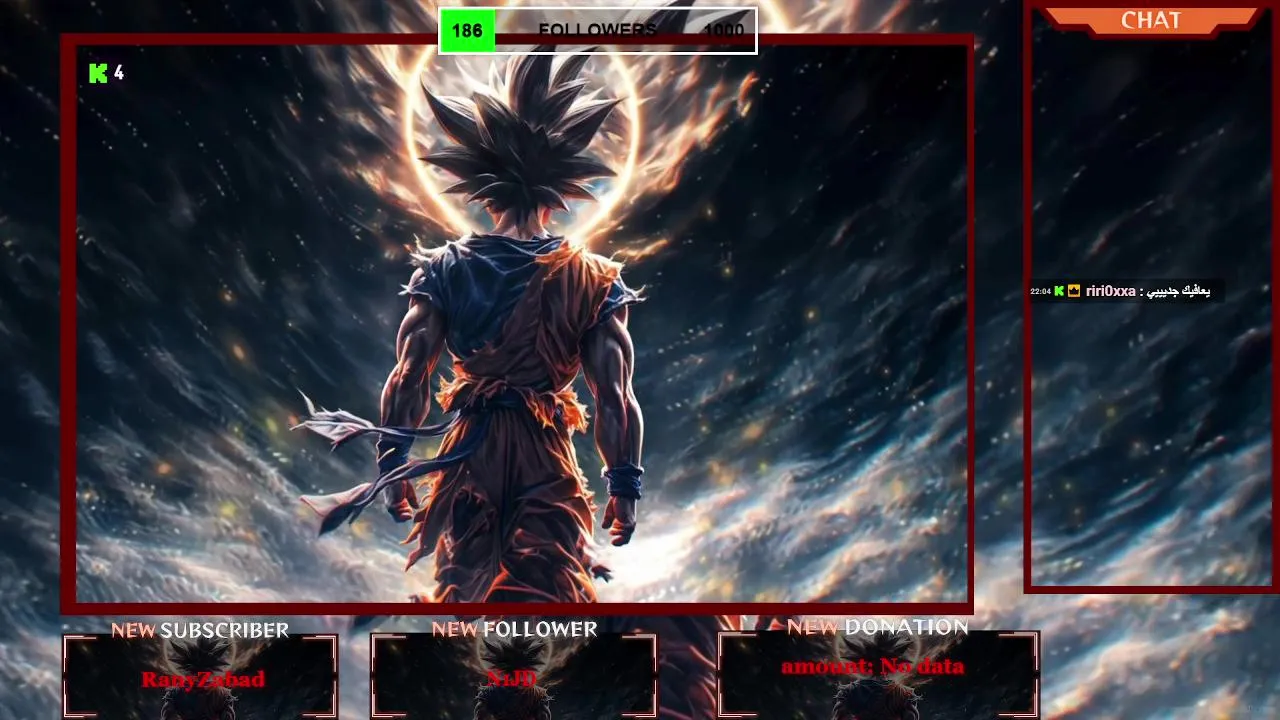Click the viewer count 4 beside the Kick logo
This screenshot has width=1280, height=720.
tap(119, 73)
